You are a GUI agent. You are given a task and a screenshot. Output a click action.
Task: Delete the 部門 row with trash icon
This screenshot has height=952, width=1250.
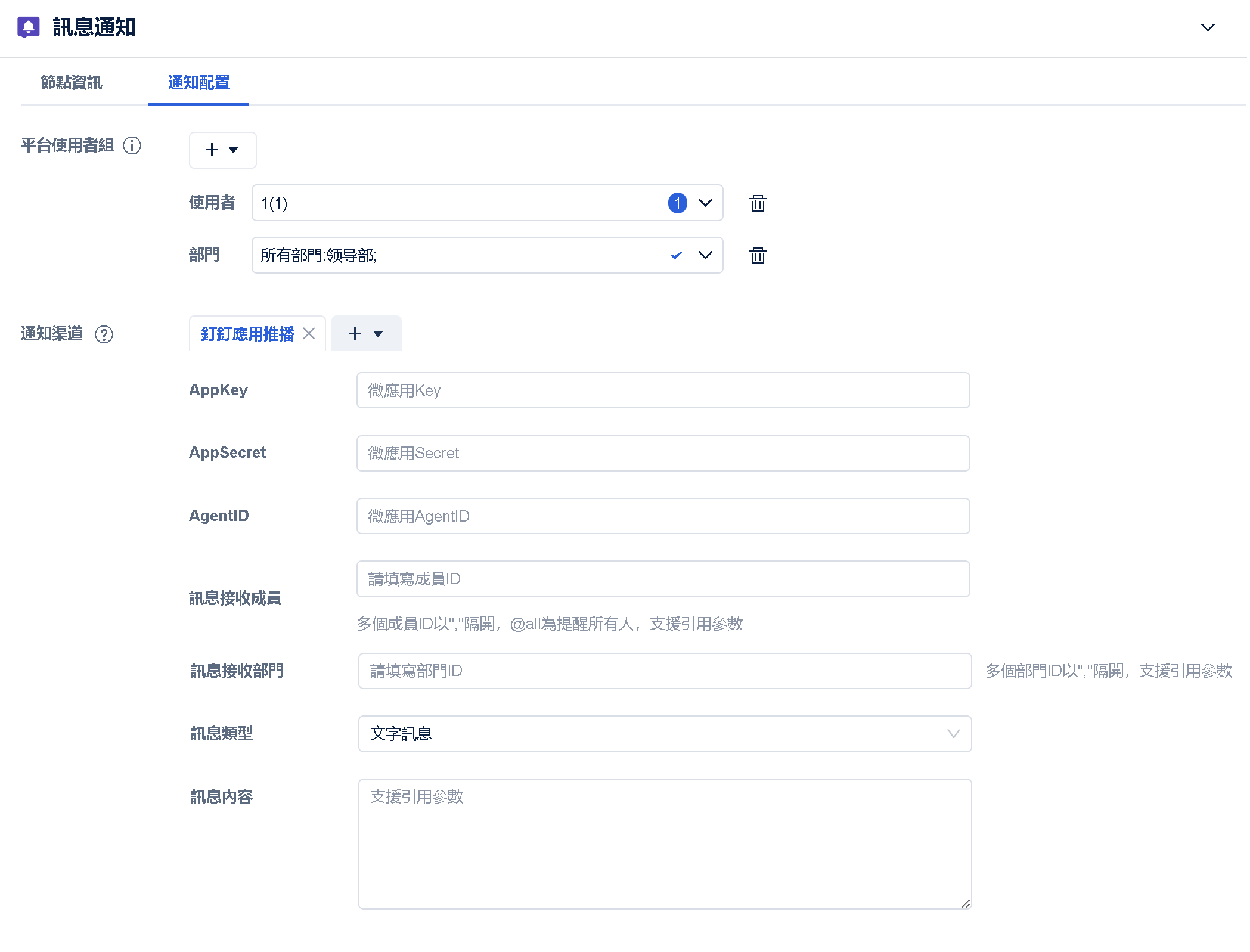click(757, 256)
